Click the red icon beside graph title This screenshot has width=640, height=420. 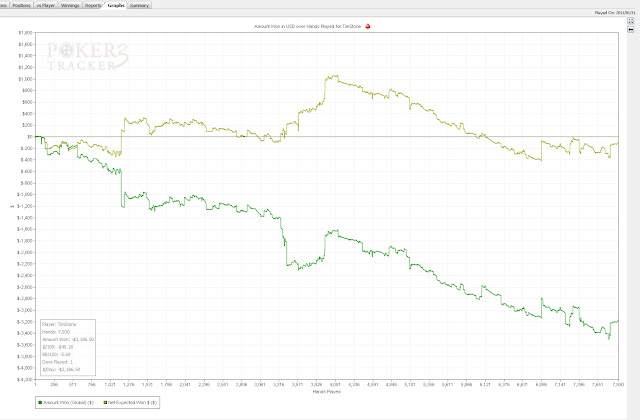(x=368, y=26)
